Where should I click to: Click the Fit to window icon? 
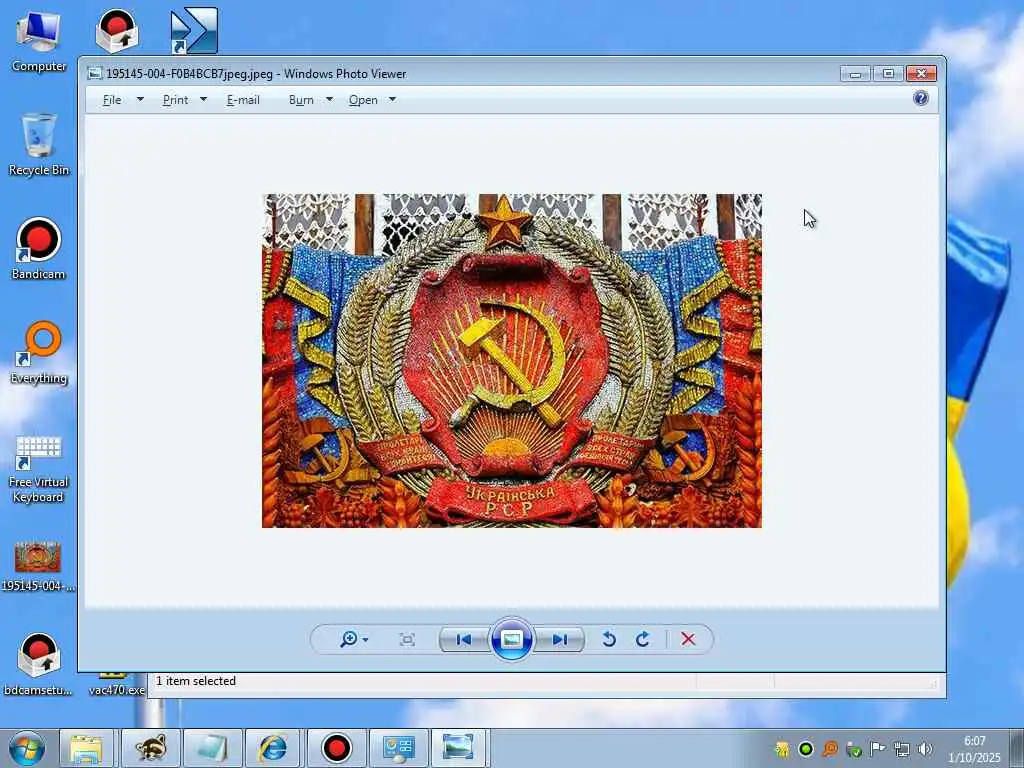click(407, 639)
